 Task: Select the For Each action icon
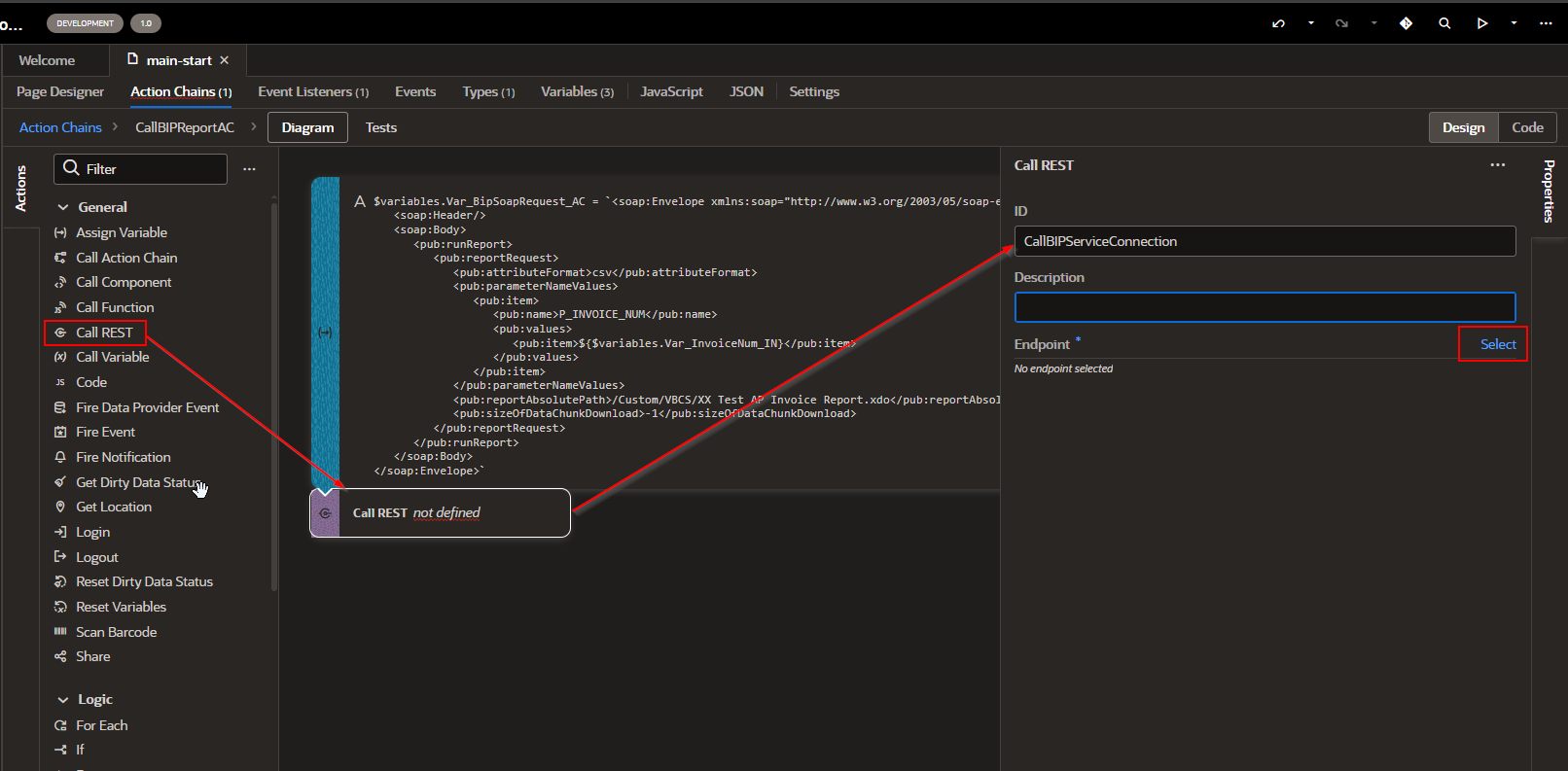click(x=60, y=725)
